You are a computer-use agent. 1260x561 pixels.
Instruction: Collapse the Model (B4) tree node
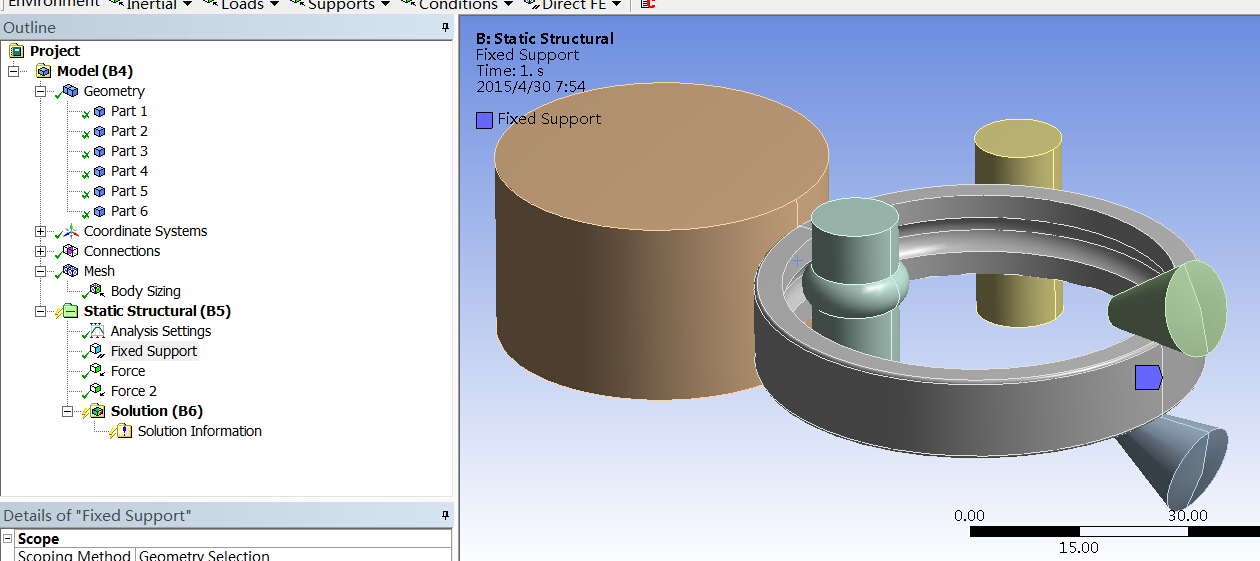click(x=13, y=71)
